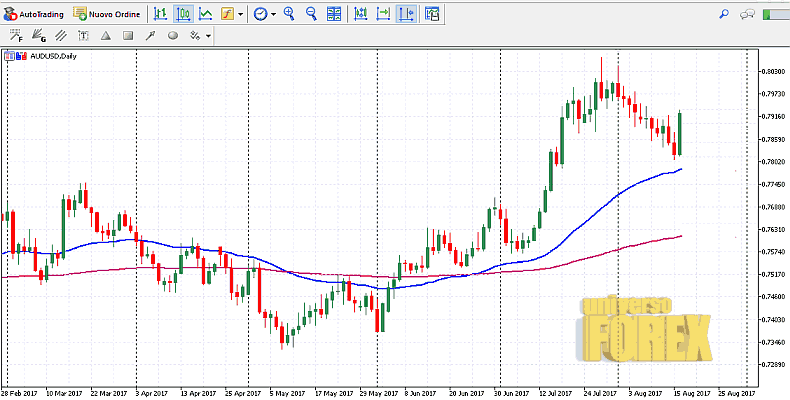Open the search magnifier in top right
790x400 pixels.
[724, 13]
